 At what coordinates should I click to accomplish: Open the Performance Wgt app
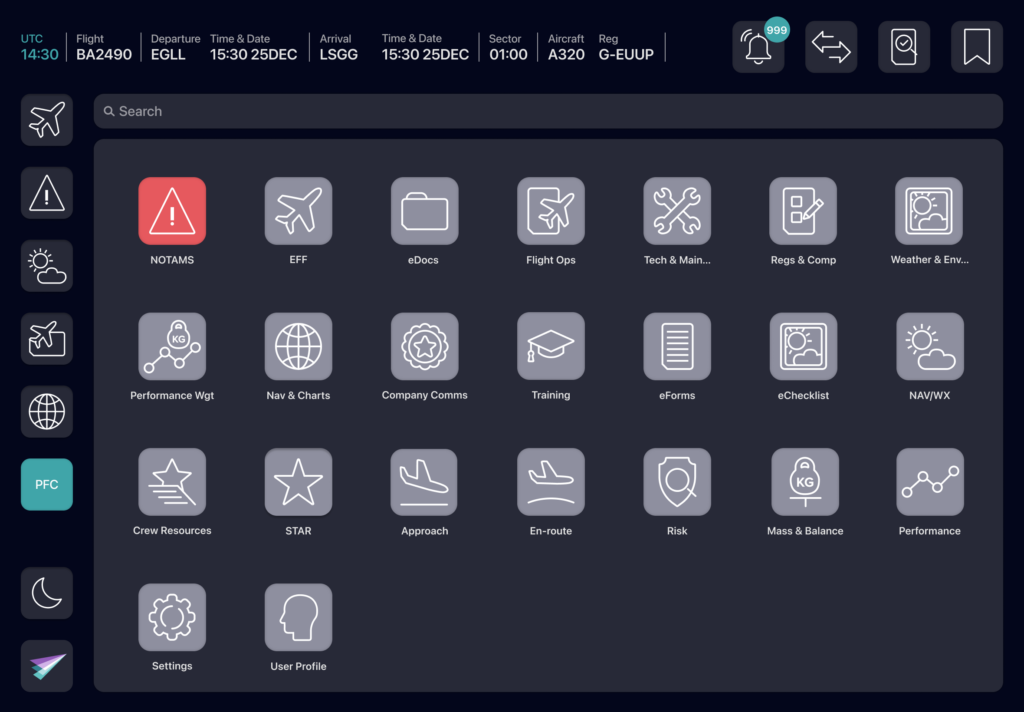point(172,347)
